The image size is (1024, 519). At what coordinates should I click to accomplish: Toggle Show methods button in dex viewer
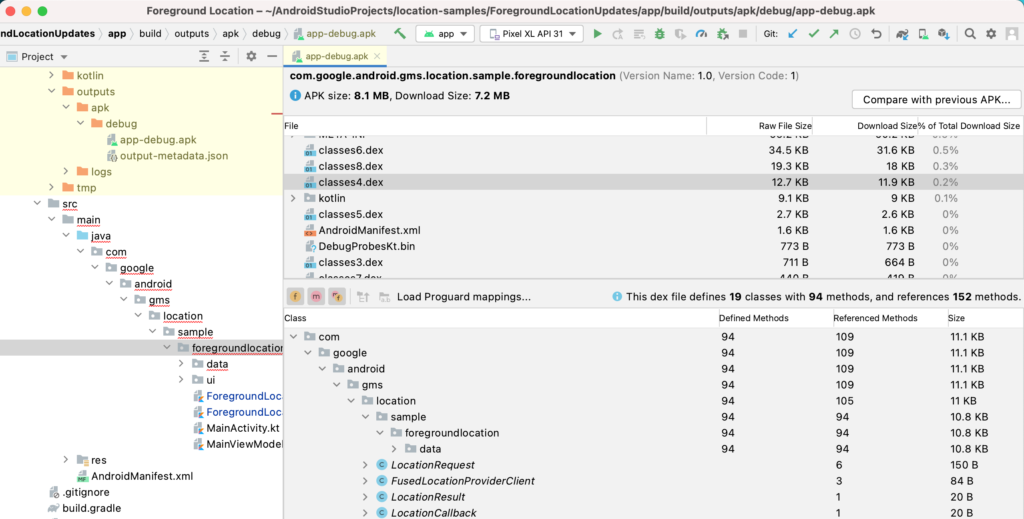tap(316, 296)
